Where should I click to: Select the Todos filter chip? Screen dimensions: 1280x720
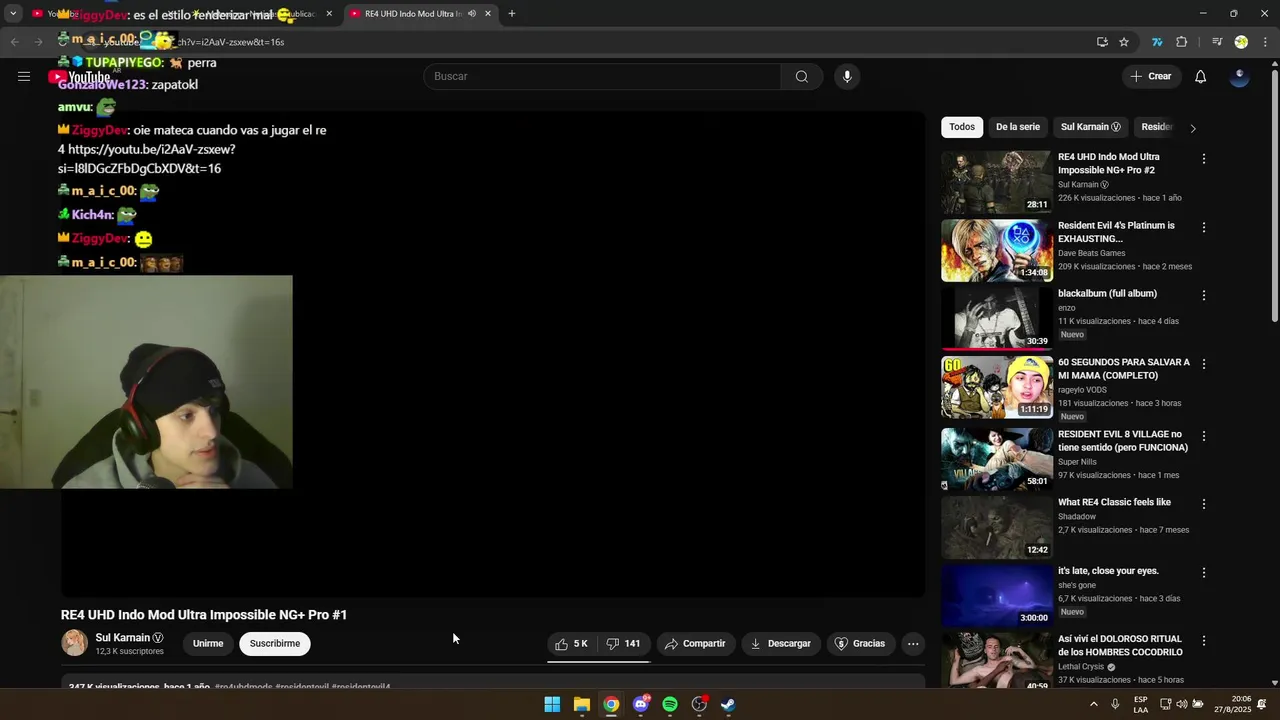tap(962, 127)
